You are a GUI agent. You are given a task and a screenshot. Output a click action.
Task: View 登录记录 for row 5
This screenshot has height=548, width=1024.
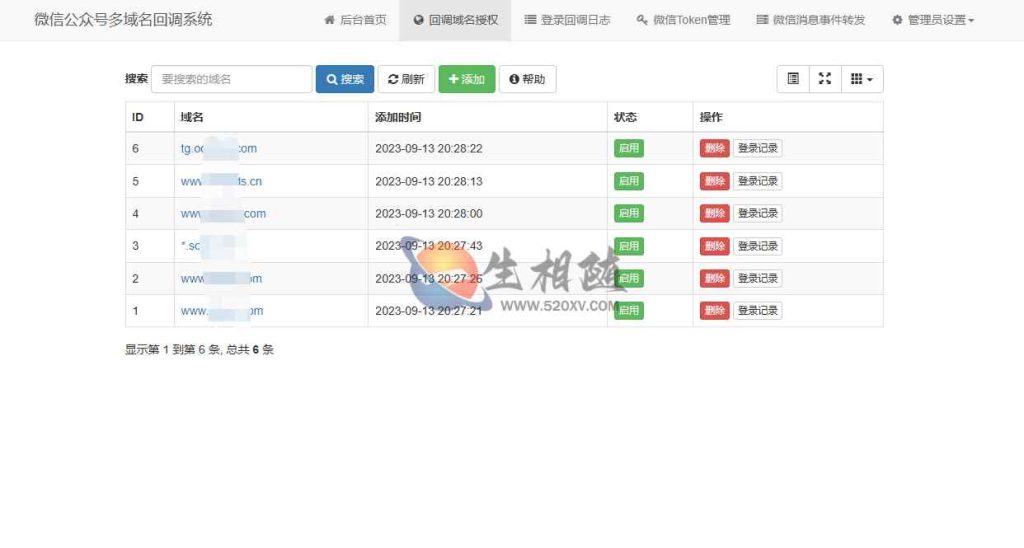(758, 181)
